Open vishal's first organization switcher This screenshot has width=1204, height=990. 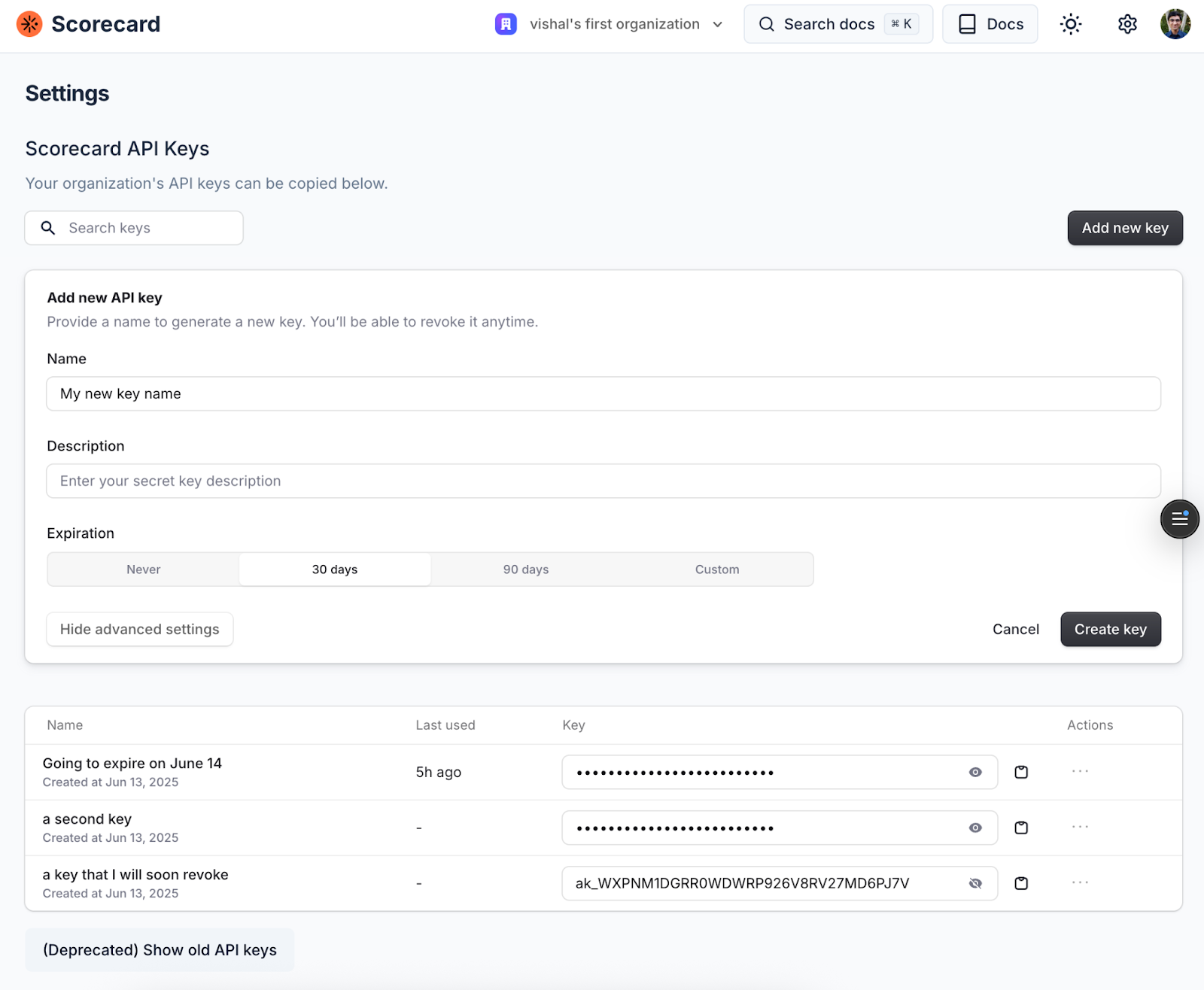click(610, 23)
